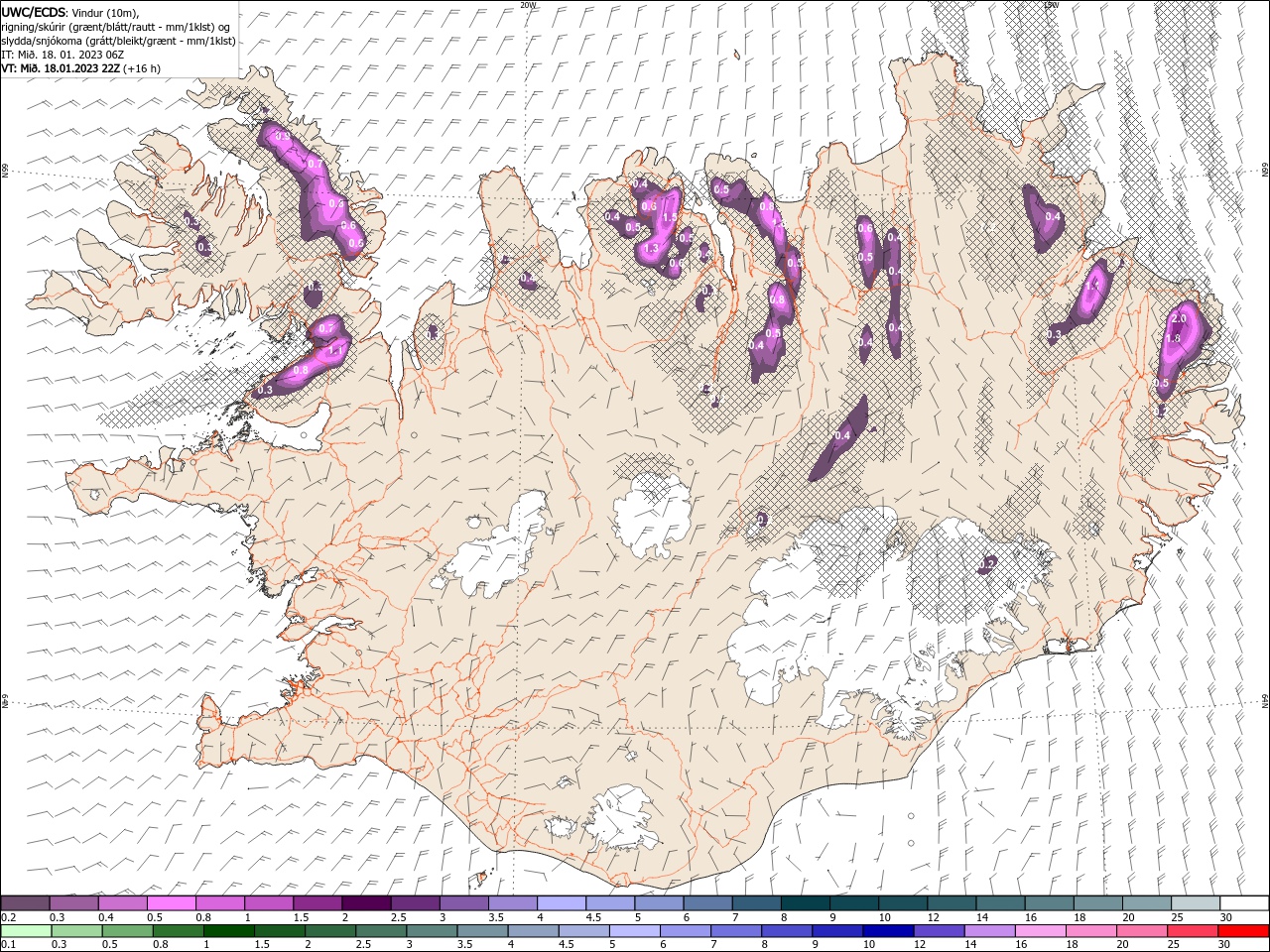This screenshot has height=952, width=1270.
Task: Click the '20W' longitude label
Action: click(x=528, y=5)
